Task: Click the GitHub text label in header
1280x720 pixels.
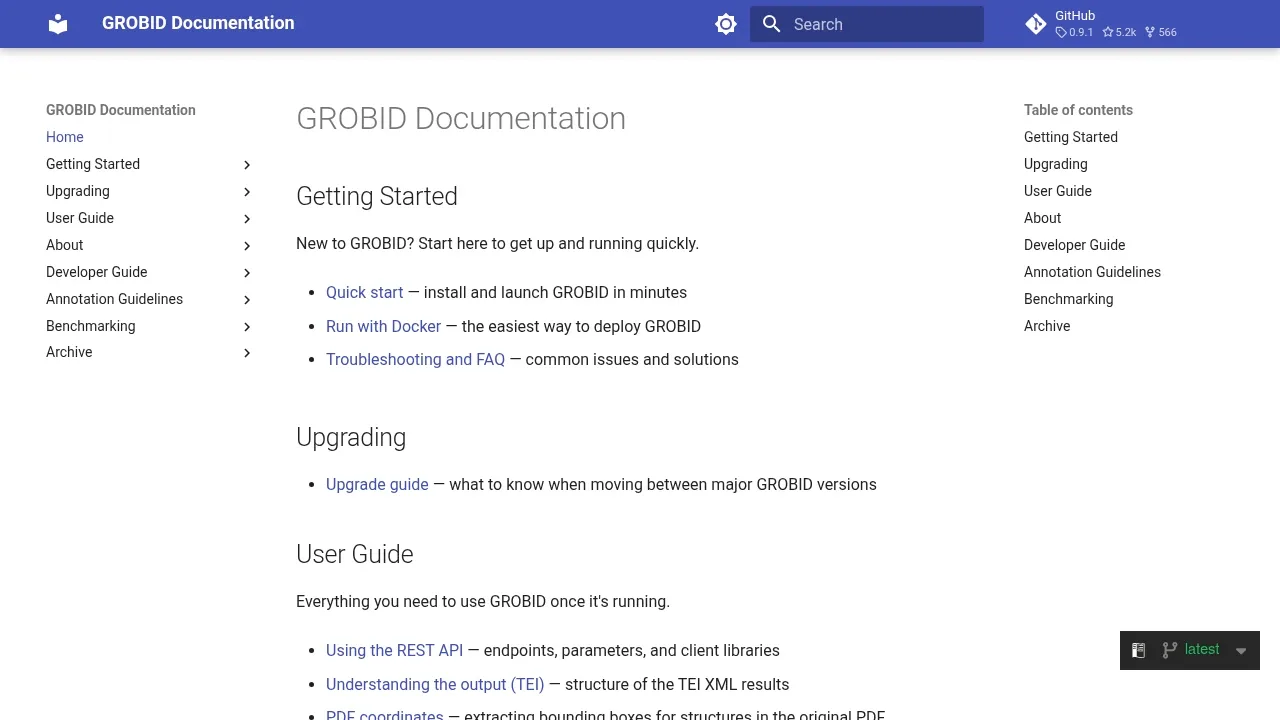Action: (x=1075, y=16)
